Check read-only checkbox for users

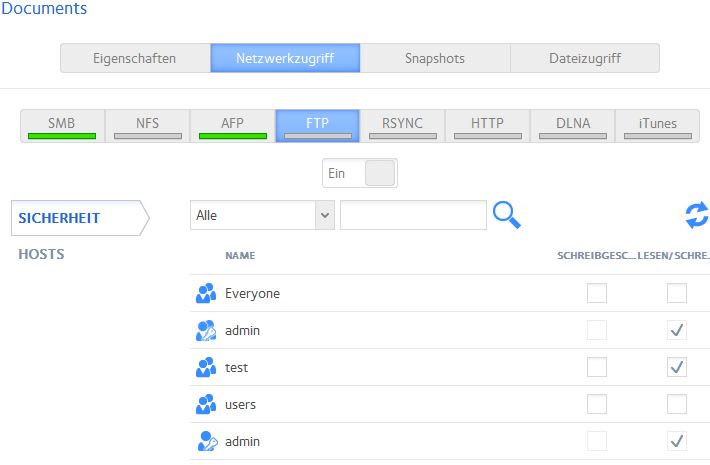pyautogui.click(x=597, y=405)
